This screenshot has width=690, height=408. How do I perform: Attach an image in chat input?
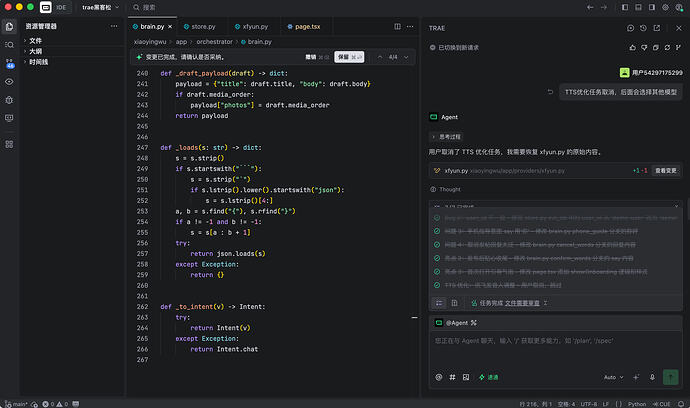click(466, 377)
